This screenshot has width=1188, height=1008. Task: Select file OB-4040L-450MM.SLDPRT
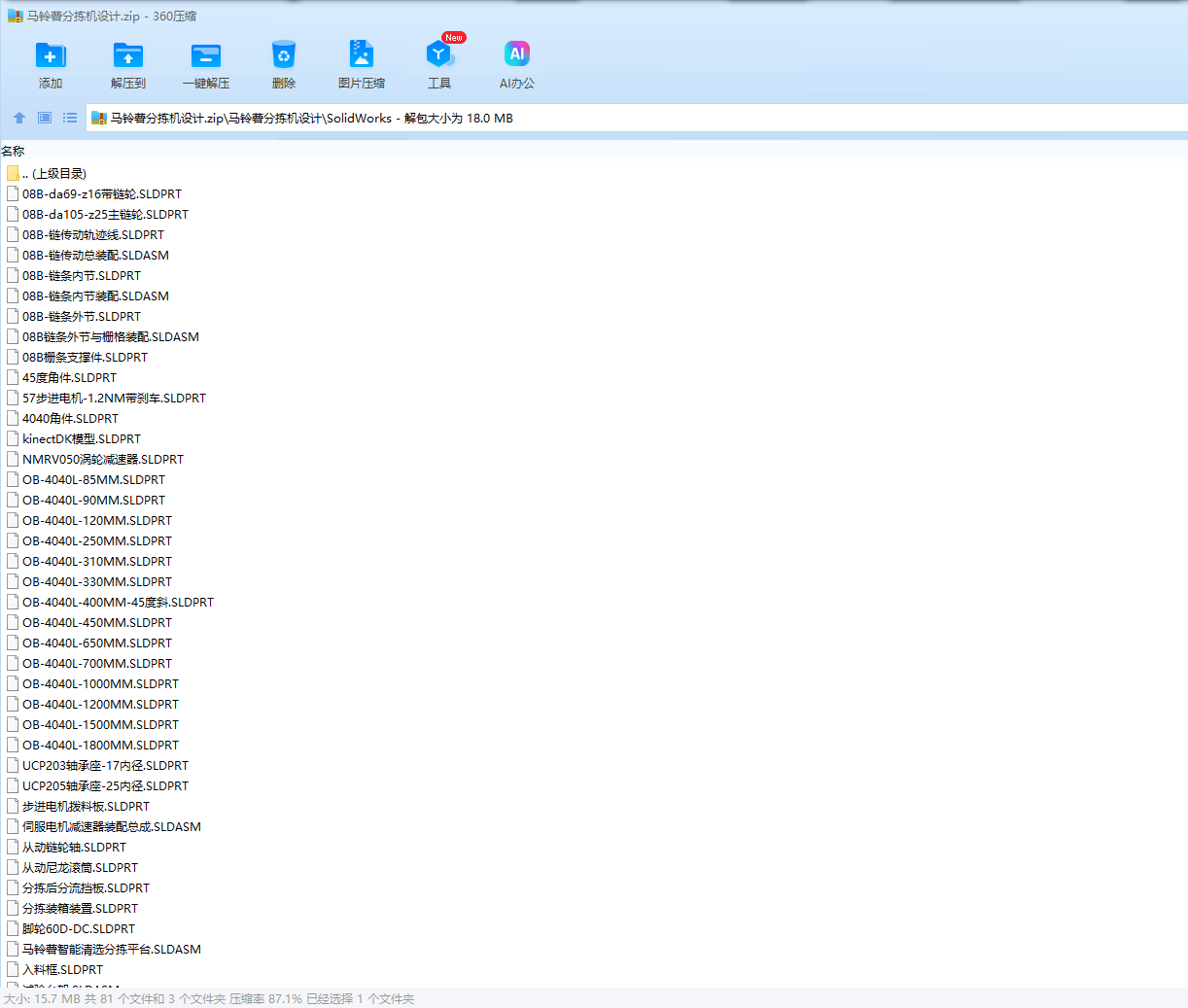pos(97,623)
